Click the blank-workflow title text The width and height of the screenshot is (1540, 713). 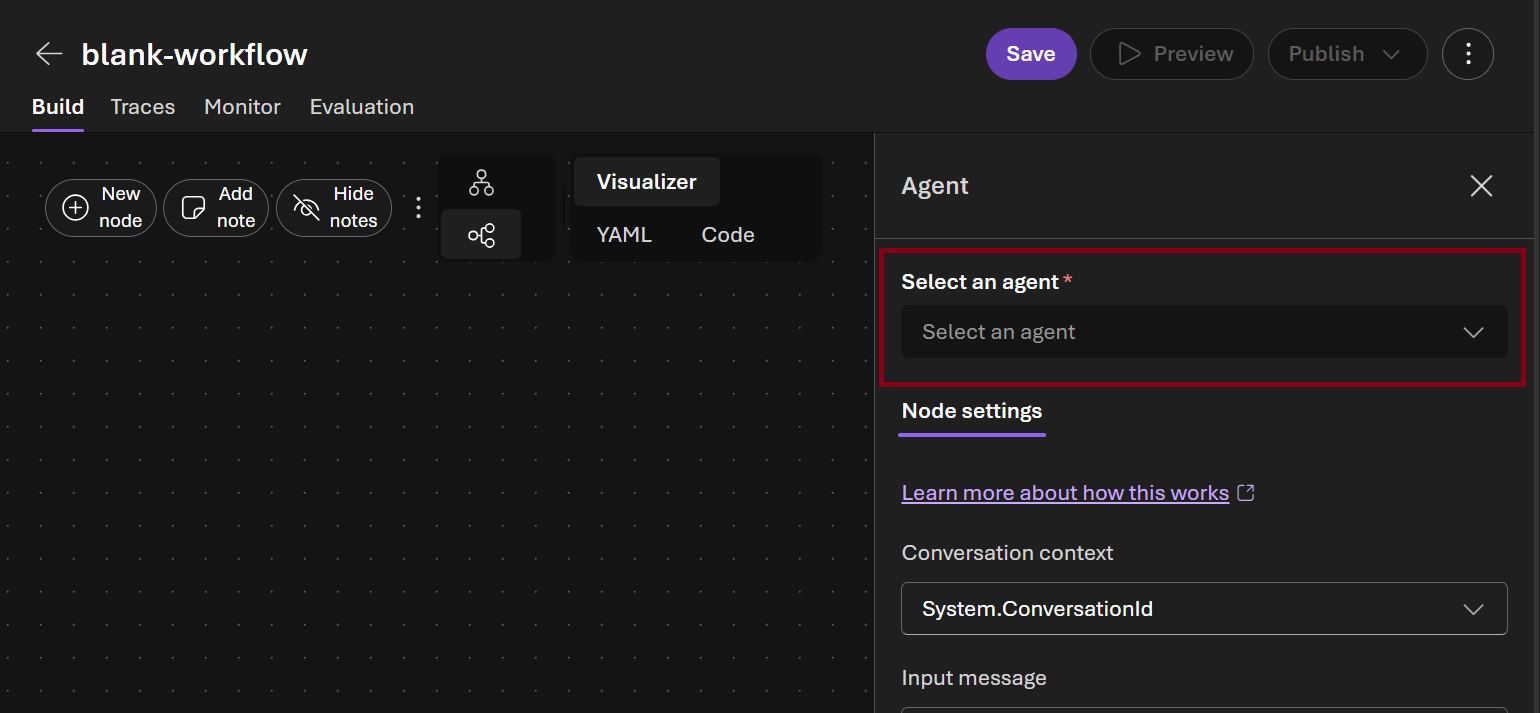point(195,54)
